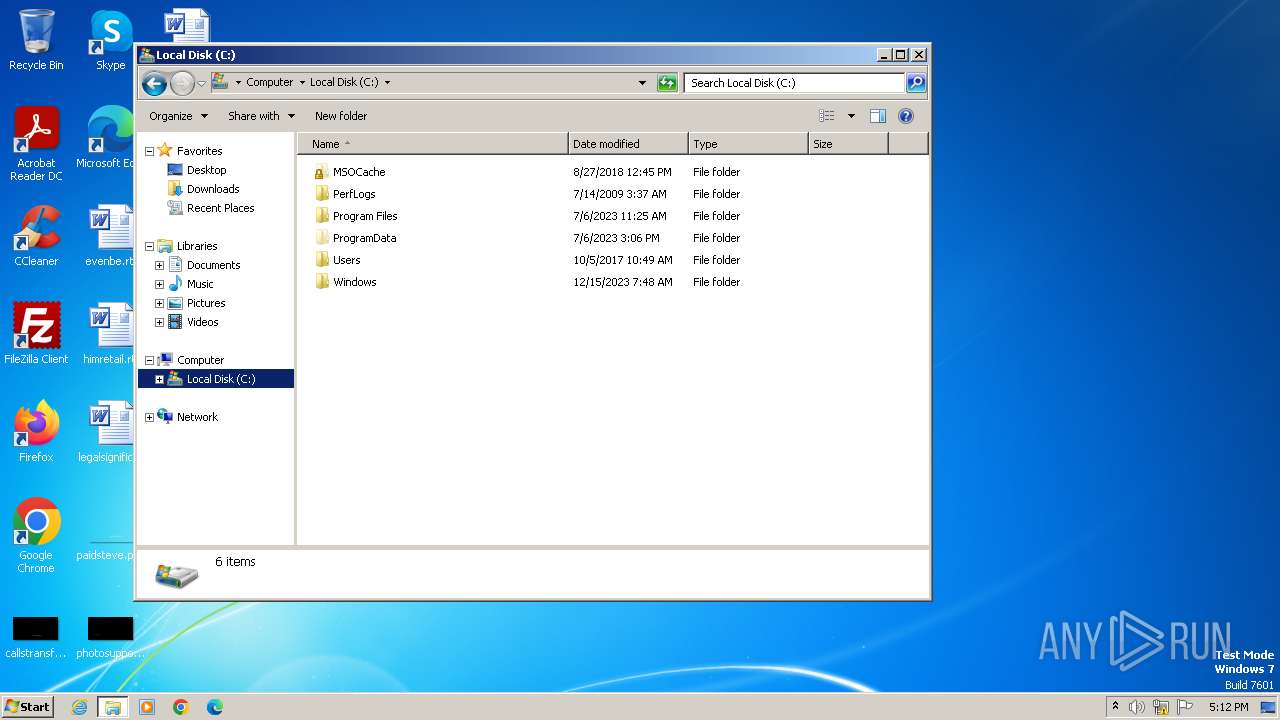The image size is (1280, 720).
Task: Click the Recycle Bin desktop icon
Action: click(x=36, y=40)
